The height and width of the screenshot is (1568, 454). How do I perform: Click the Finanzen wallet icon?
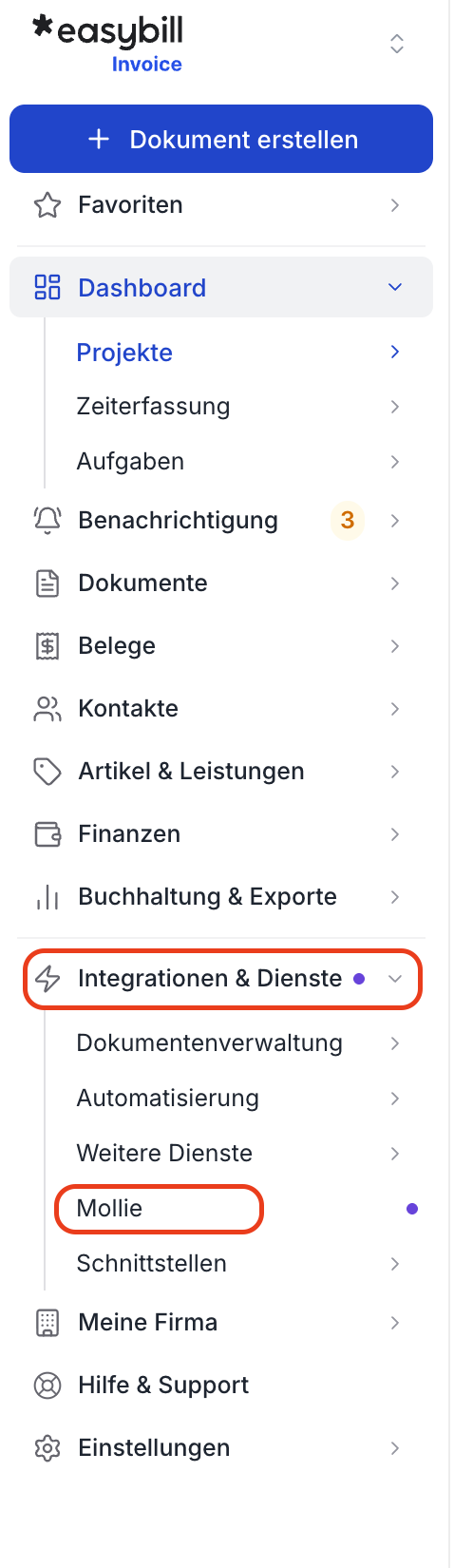[47, 833]
